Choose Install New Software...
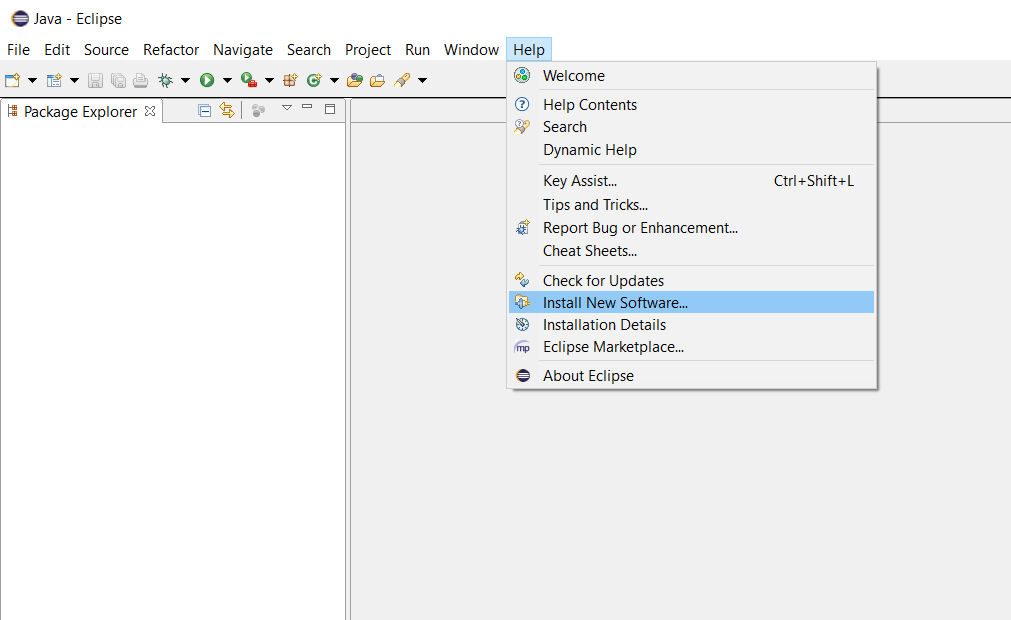1011x620 pixels. (x=691, y=302)
